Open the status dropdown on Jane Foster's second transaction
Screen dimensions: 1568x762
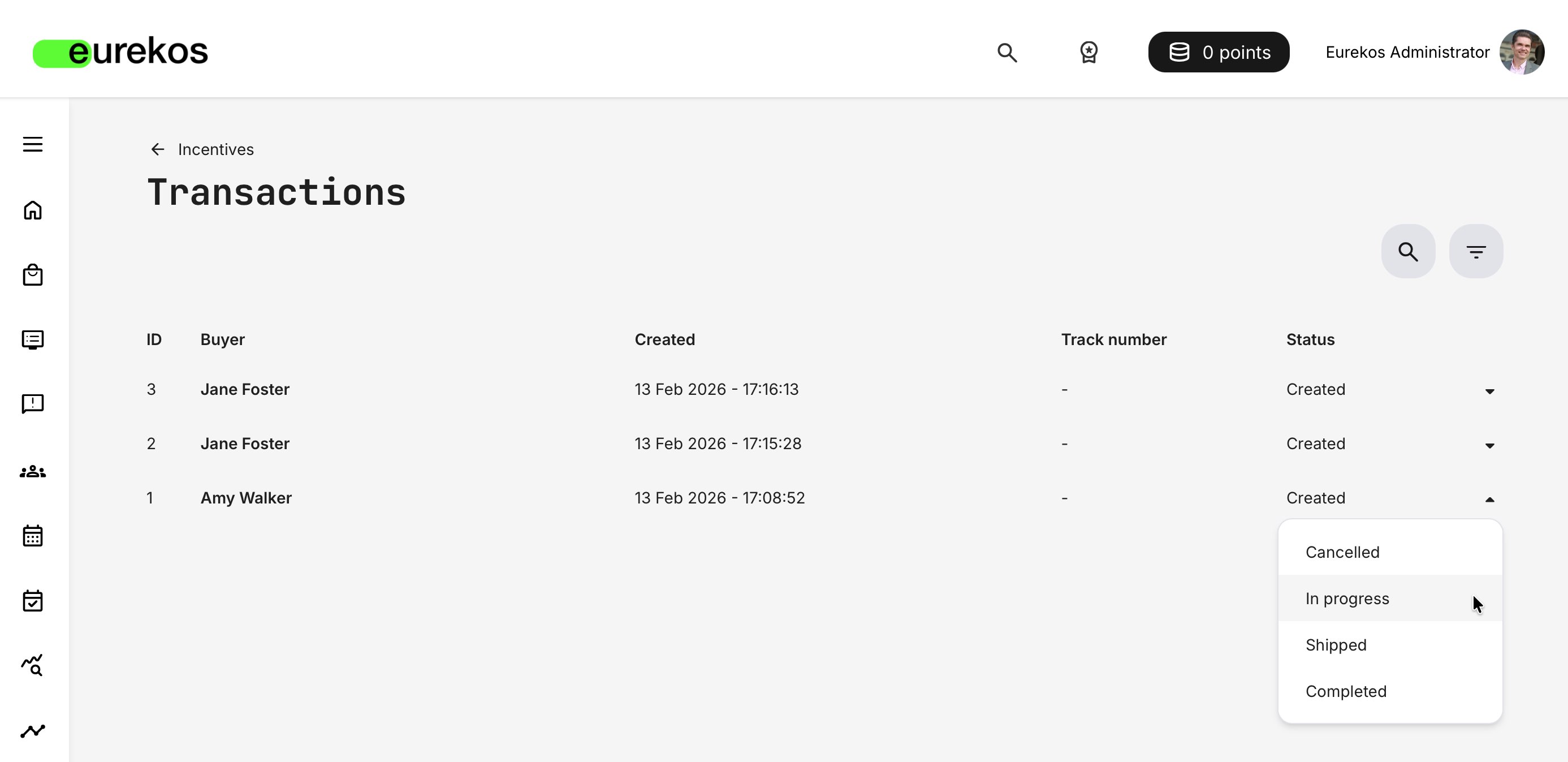click(1489, 445)
